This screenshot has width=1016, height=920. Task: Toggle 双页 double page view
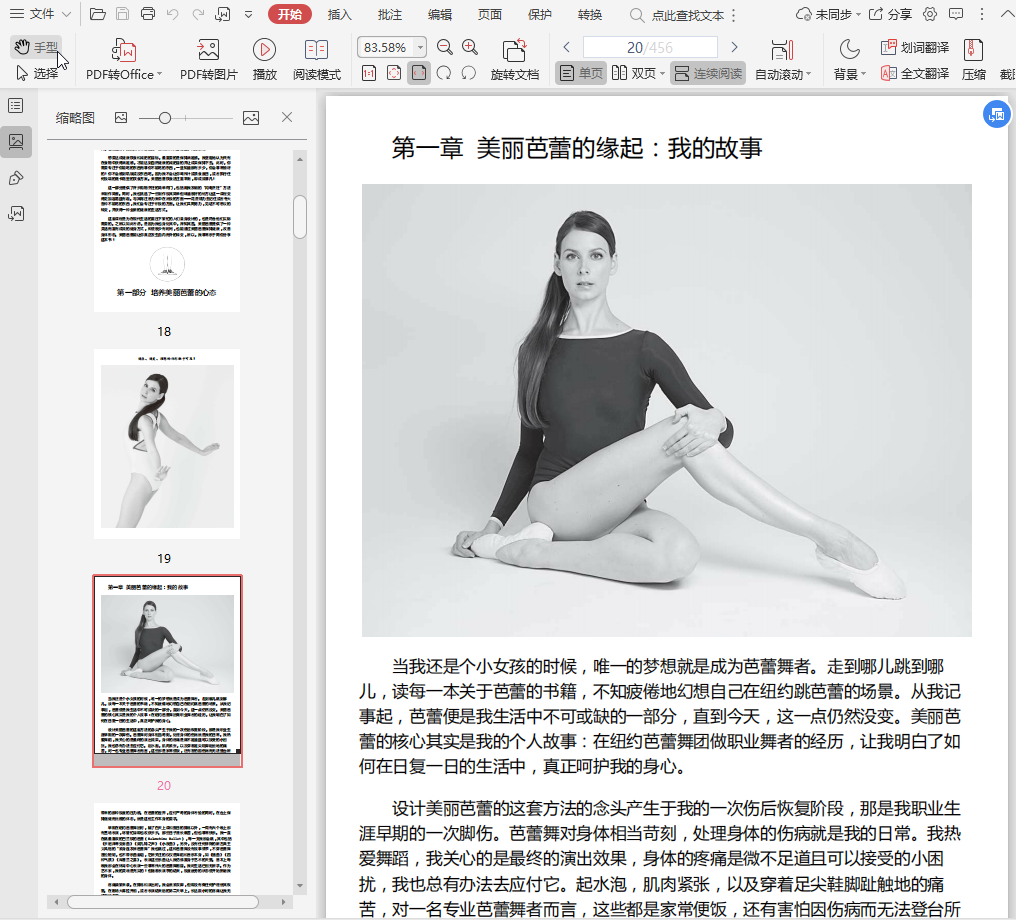pos(634,73)
